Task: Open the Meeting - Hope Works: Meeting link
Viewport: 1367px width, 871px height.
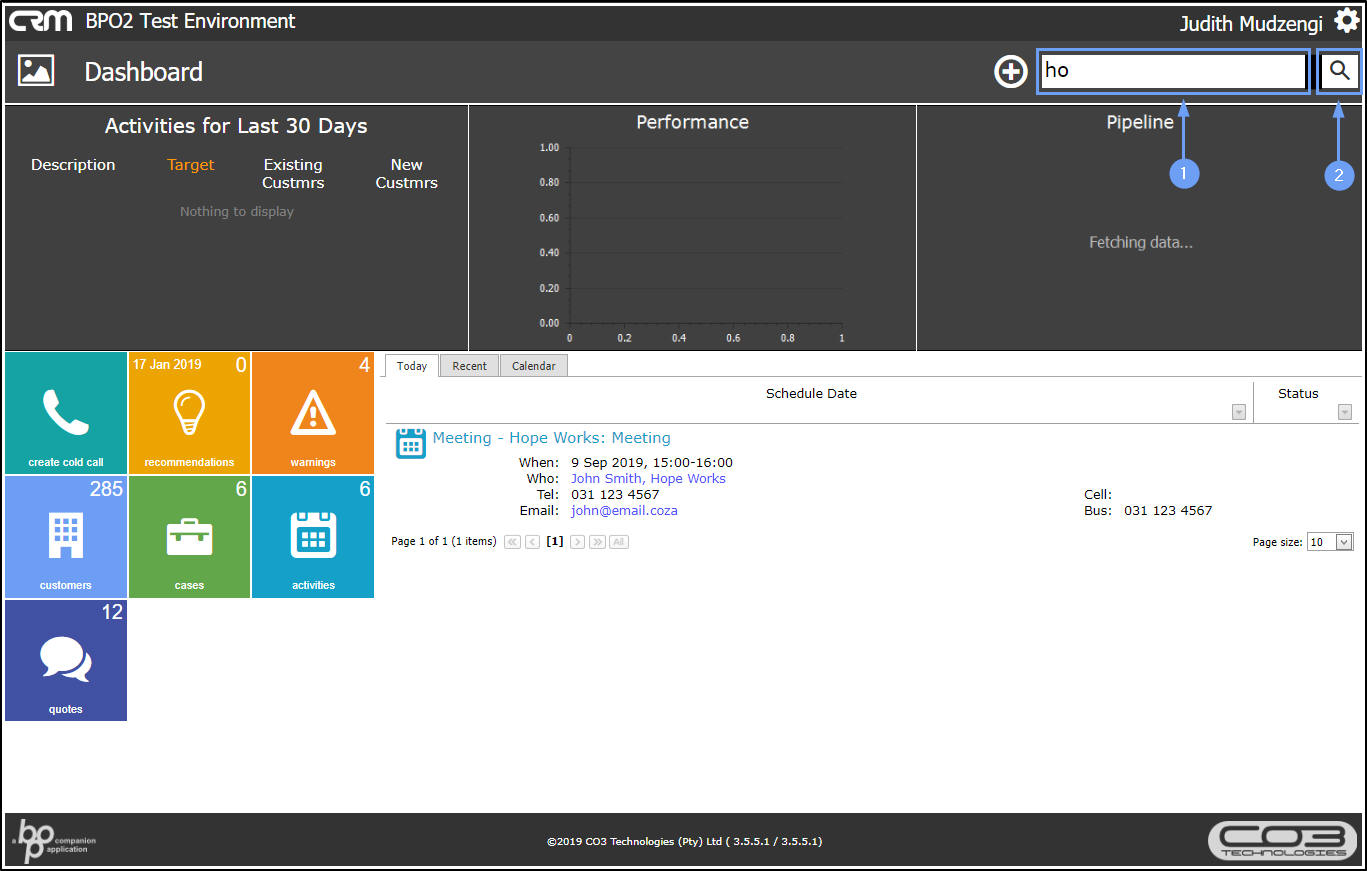Action: pyautogui.click(x=552, y=438)
